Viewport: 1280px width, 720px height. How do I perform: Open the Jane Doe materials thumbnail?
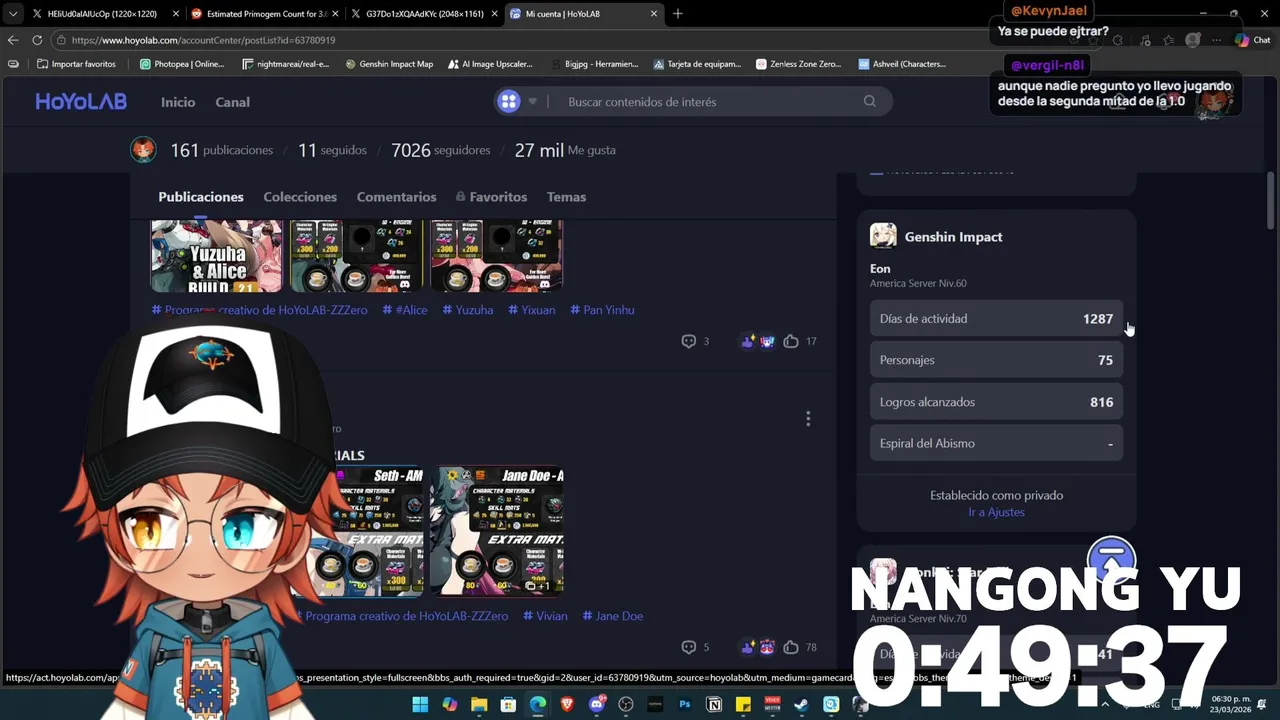(x=497, y=530)
